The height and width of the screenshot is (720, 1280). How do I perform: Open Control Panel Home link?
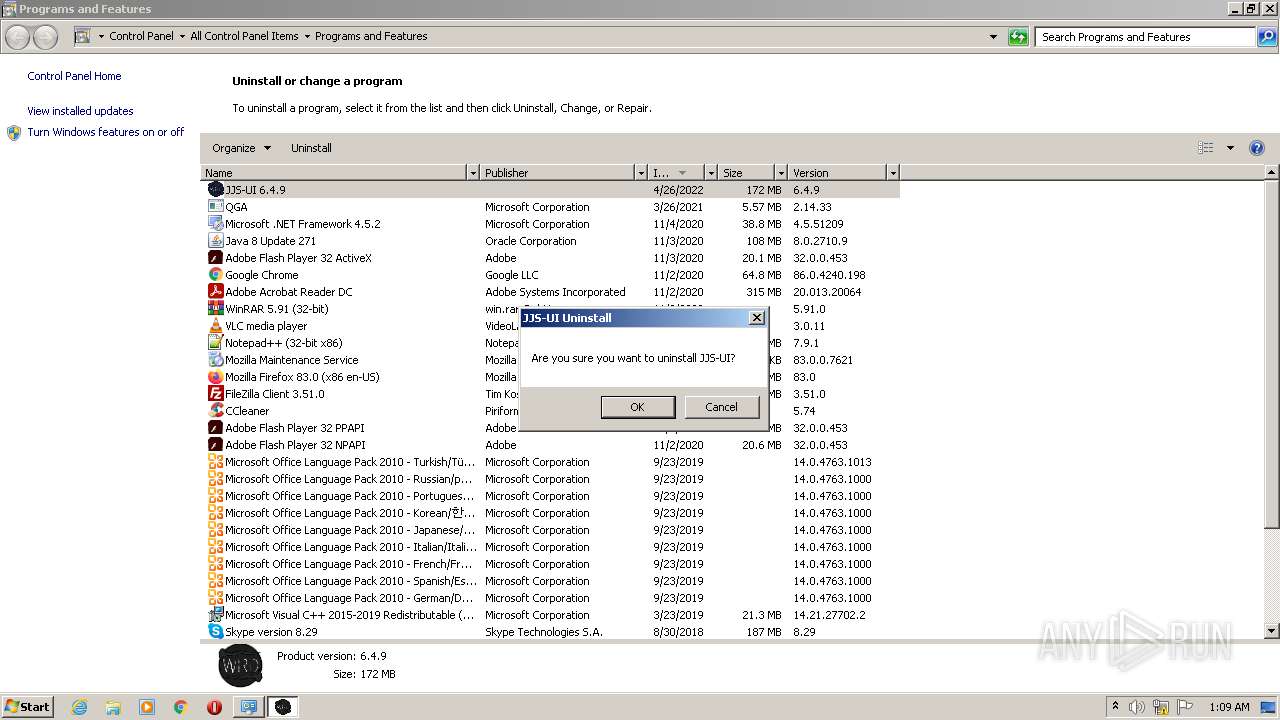(x=74, y=76)
